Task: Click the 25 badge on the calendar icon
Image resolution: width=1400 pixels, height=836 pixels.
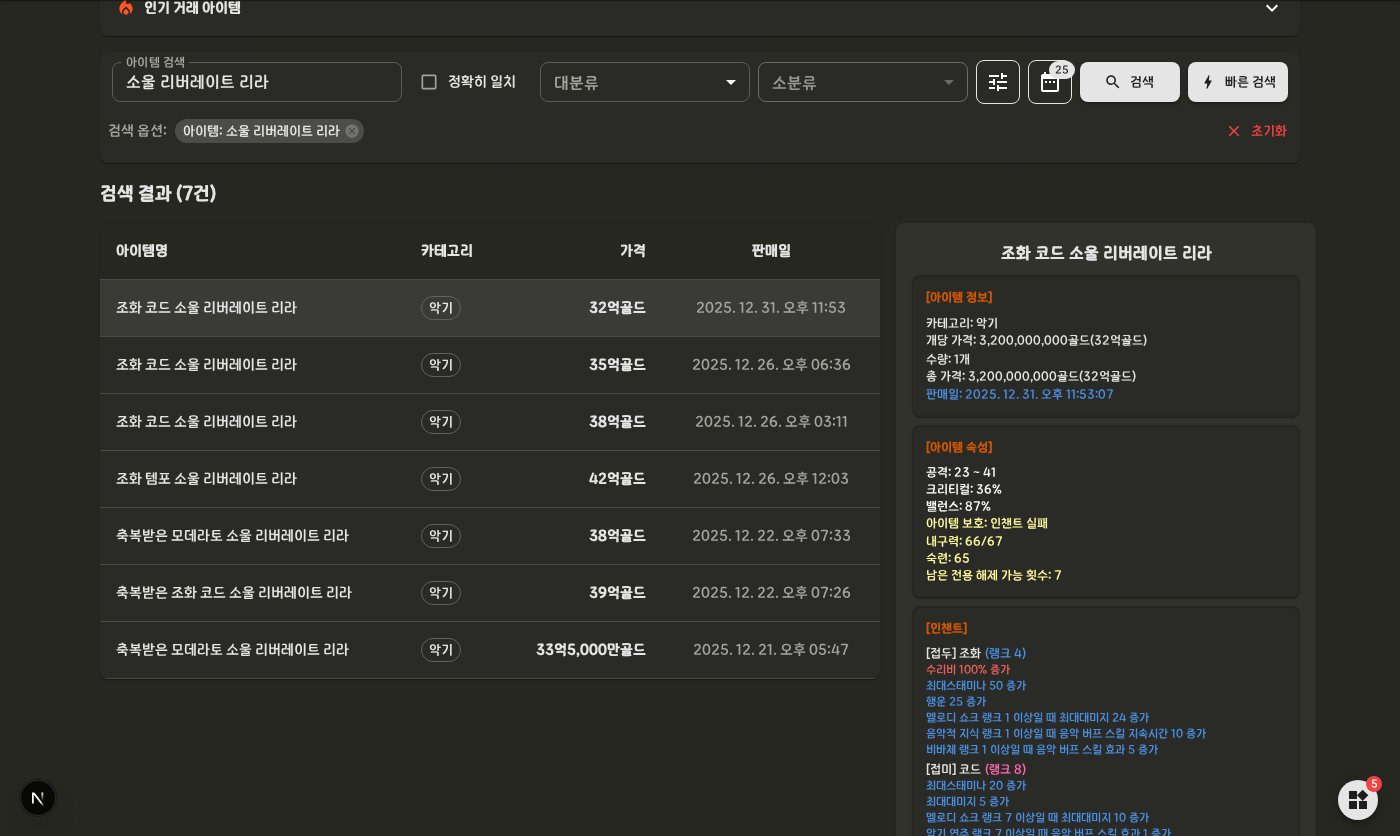Action: (1062, 70)
